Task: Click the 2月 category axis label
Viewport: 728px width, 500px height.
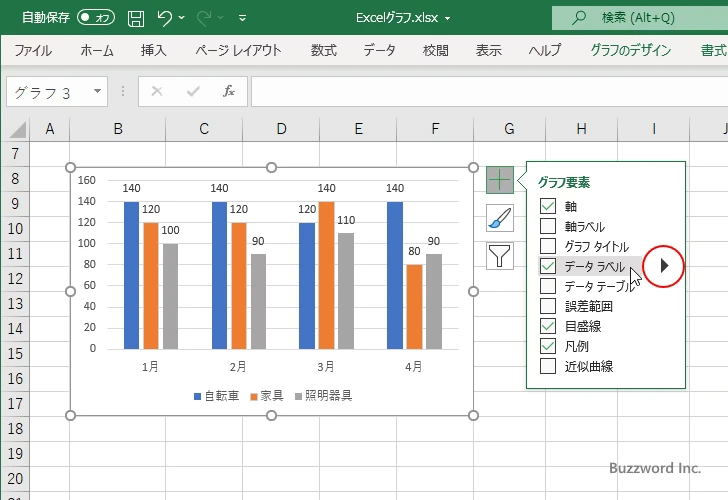Action: [238, 367]
